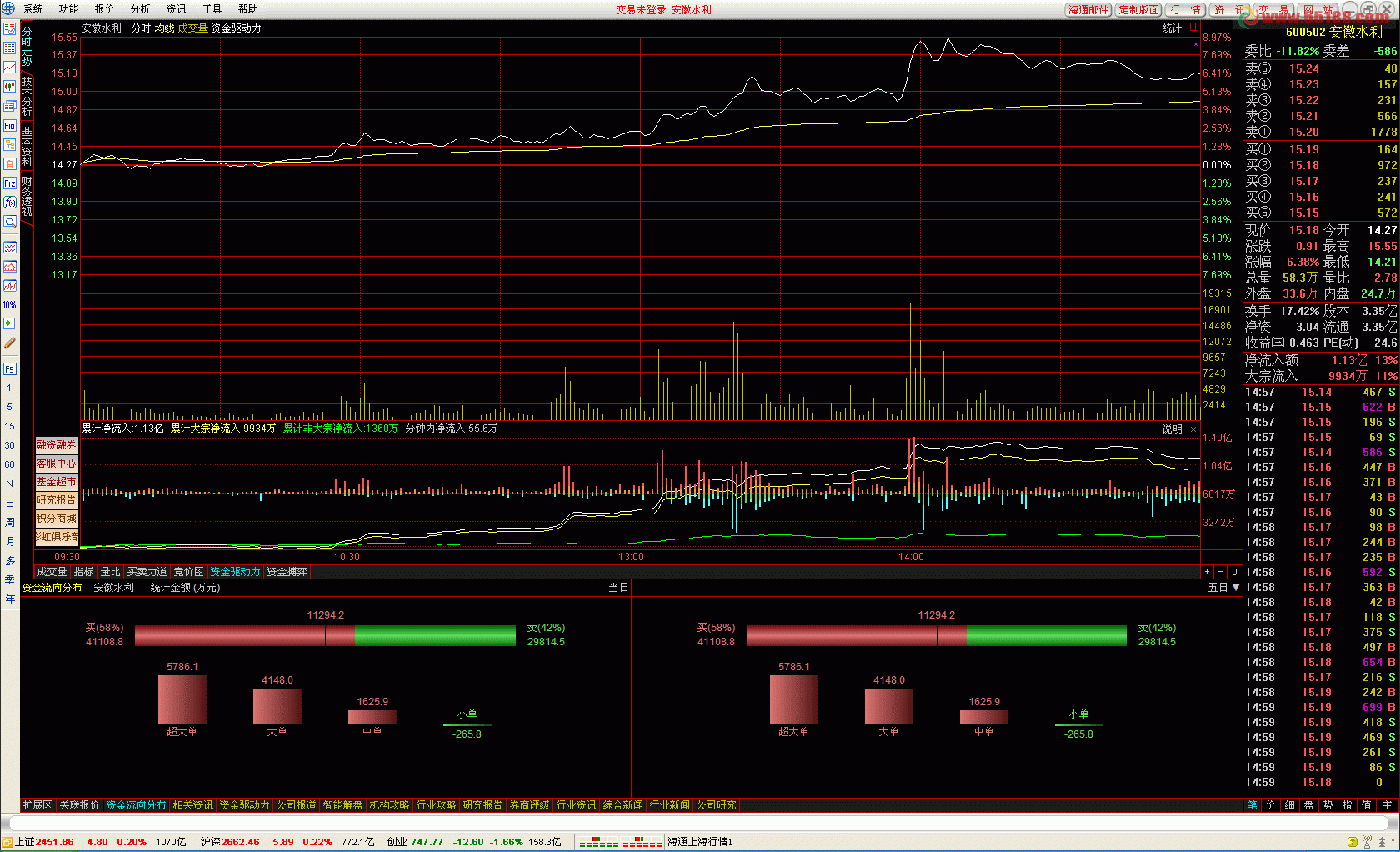Select the 财务透视 vertical tab
1400x852 pixels.
(x=27, y=196)
